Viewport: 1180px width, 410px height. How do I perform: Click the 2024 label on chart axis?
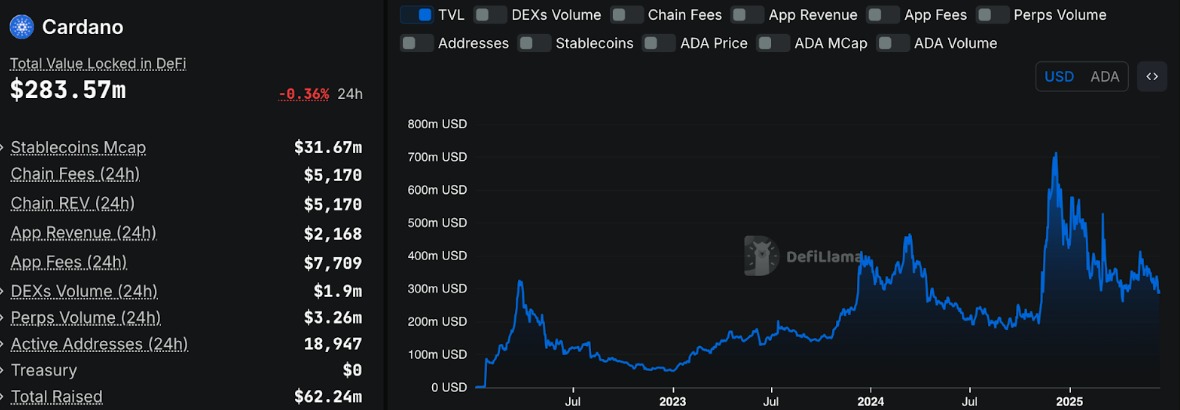pos(870,402)
